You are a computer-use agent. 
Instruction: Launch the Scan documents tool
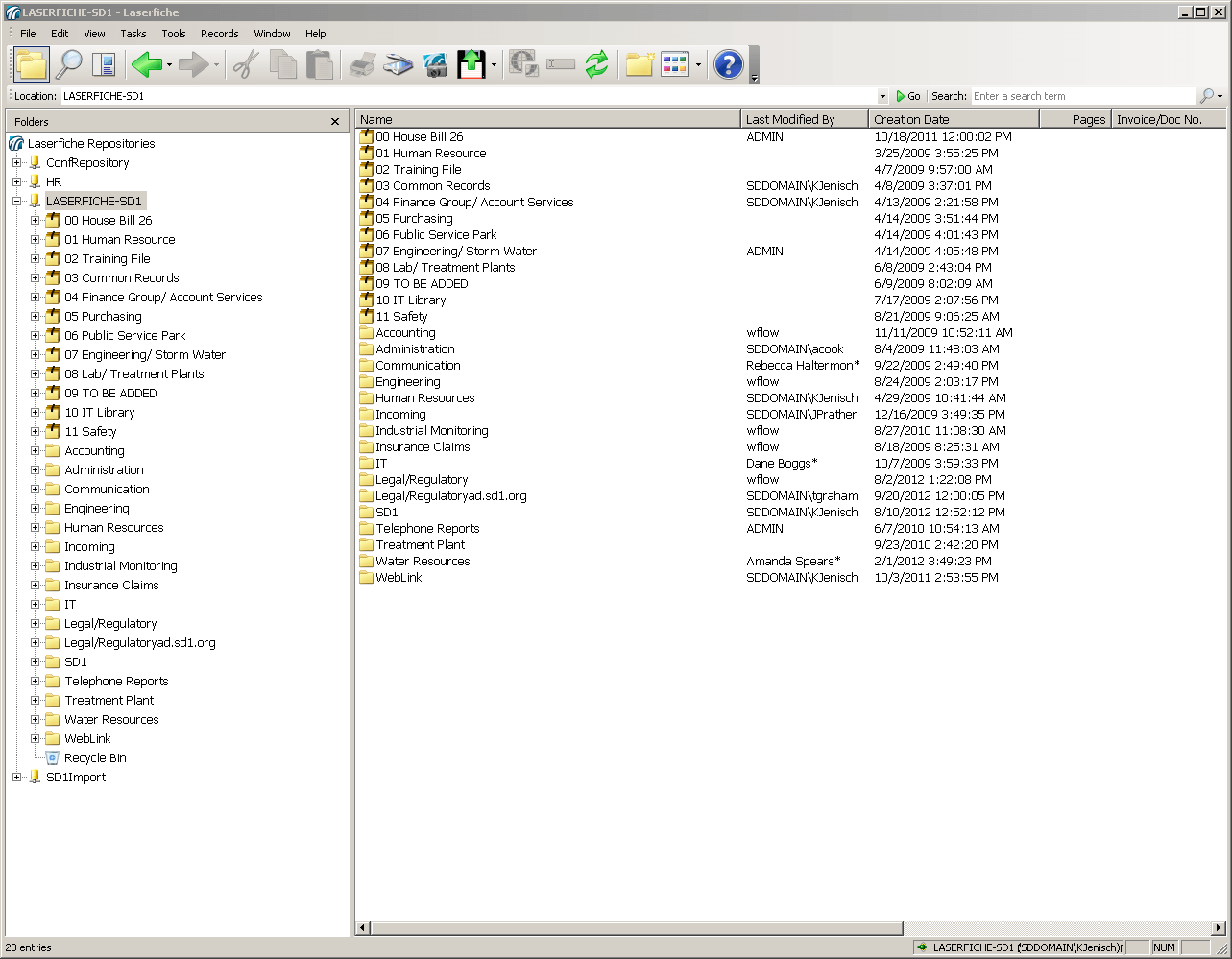[x=398, y=64]
